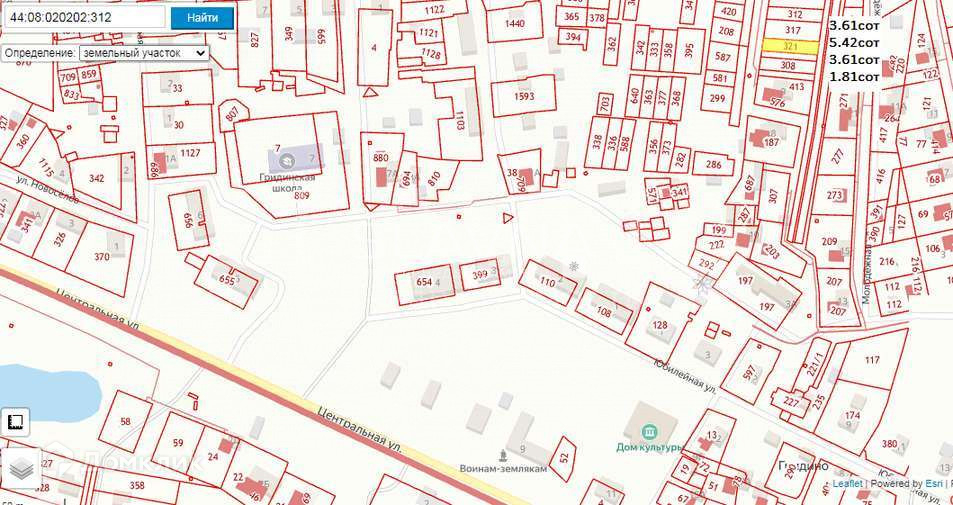The image size is (953, 505).
Task: Select the yellow highlighted parcel 321
Action: tap(790, 46)
